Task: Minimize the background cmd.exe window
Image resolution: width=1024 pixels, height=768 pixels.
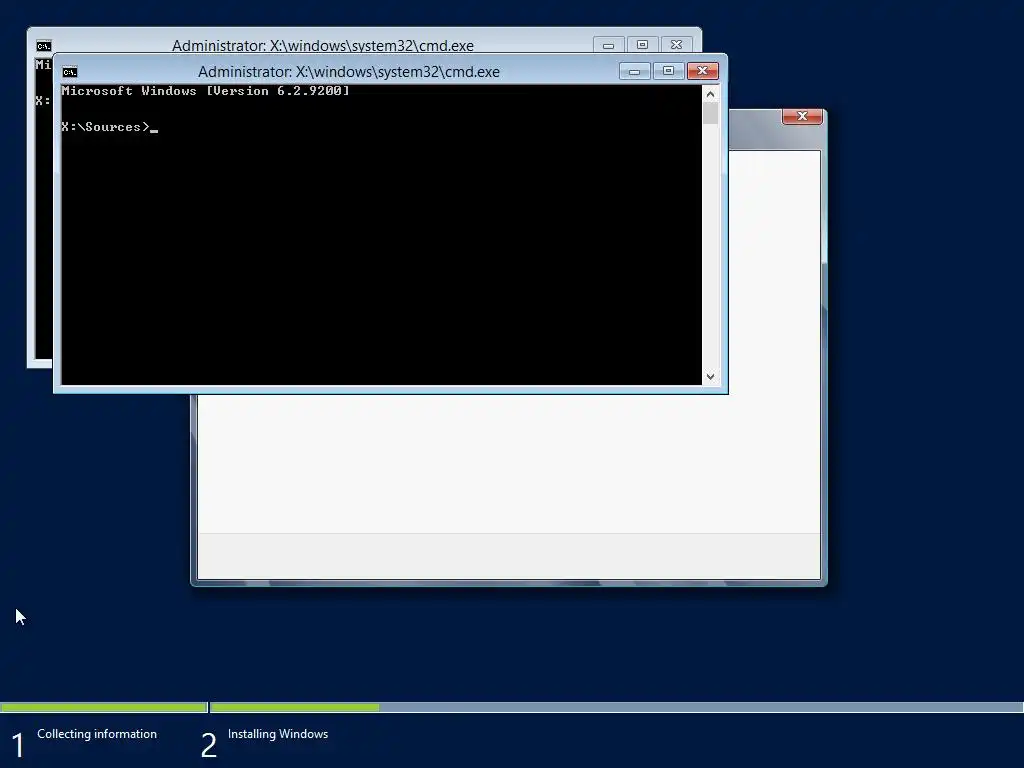Action: [609, 45]
